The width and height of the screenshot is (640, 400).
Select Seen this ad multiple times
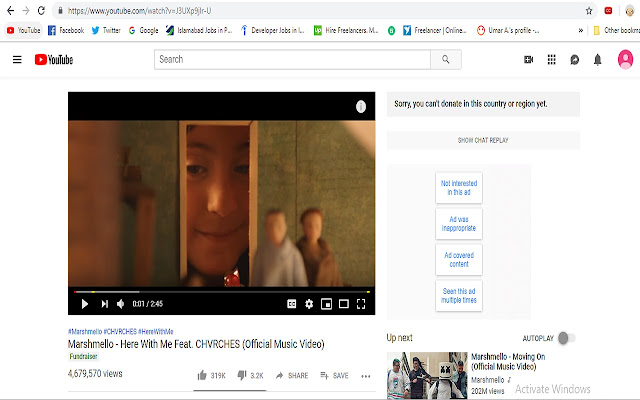pyautogui.click(x=459, y=296)
